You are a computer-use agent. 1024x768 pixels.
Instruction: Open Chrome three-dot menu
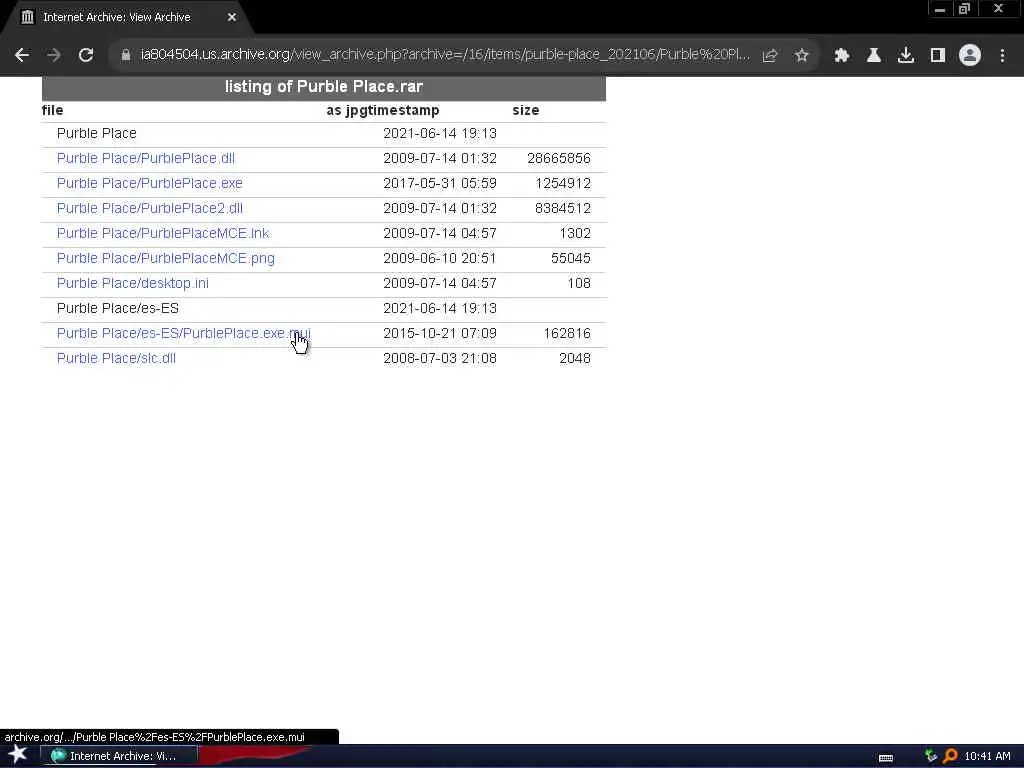click(x=1002, y=56)
